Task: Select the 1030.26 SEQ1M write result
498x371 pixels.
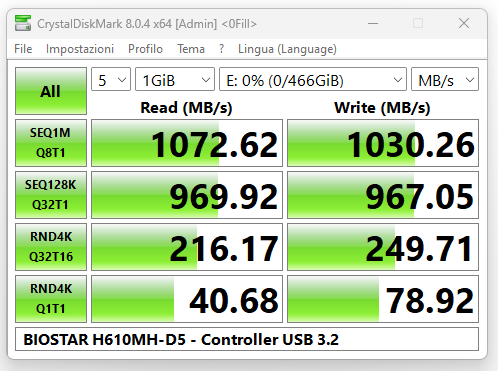Action: [383, 143]
